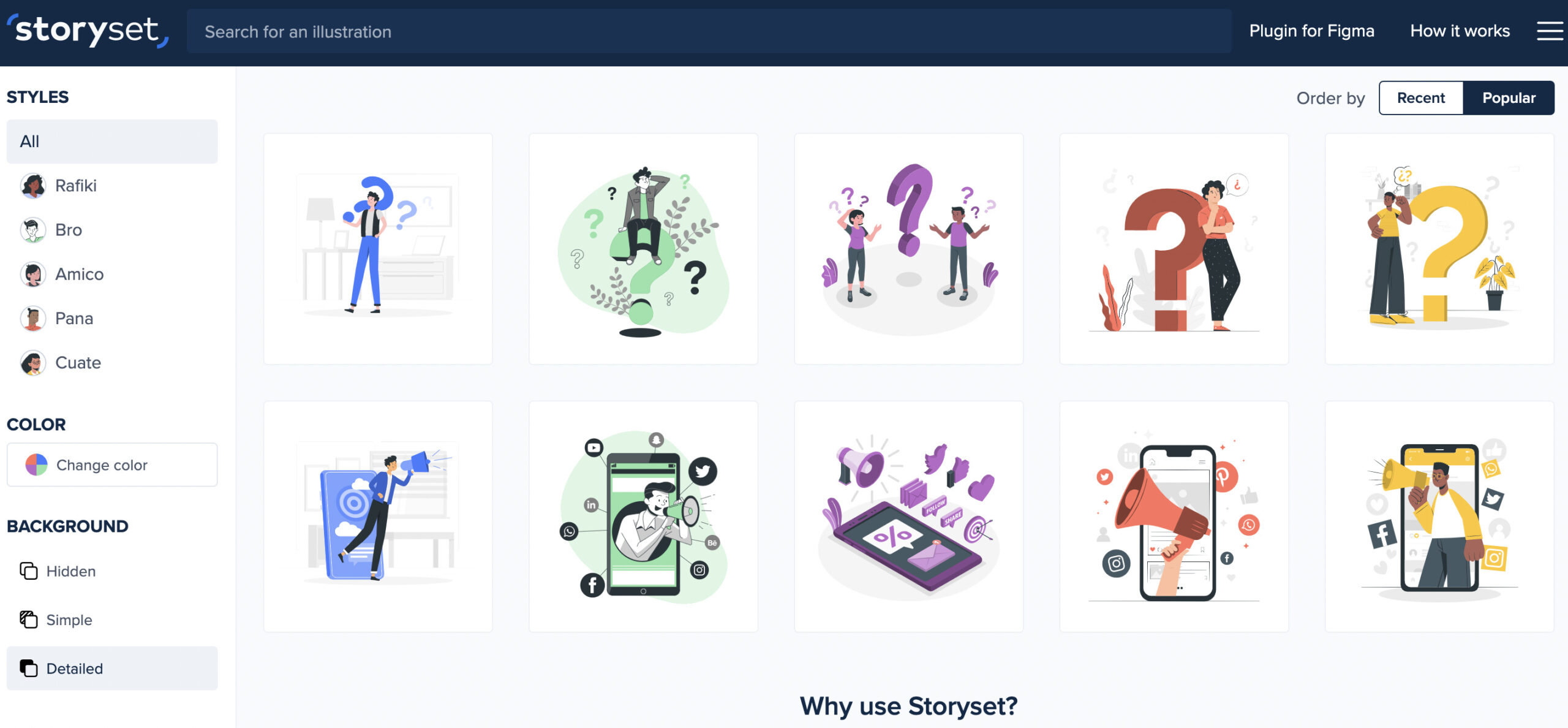1568x728 pixels.
Task: Click the Storyset logo
Action: pyautogui.click(x=89, y=30)
